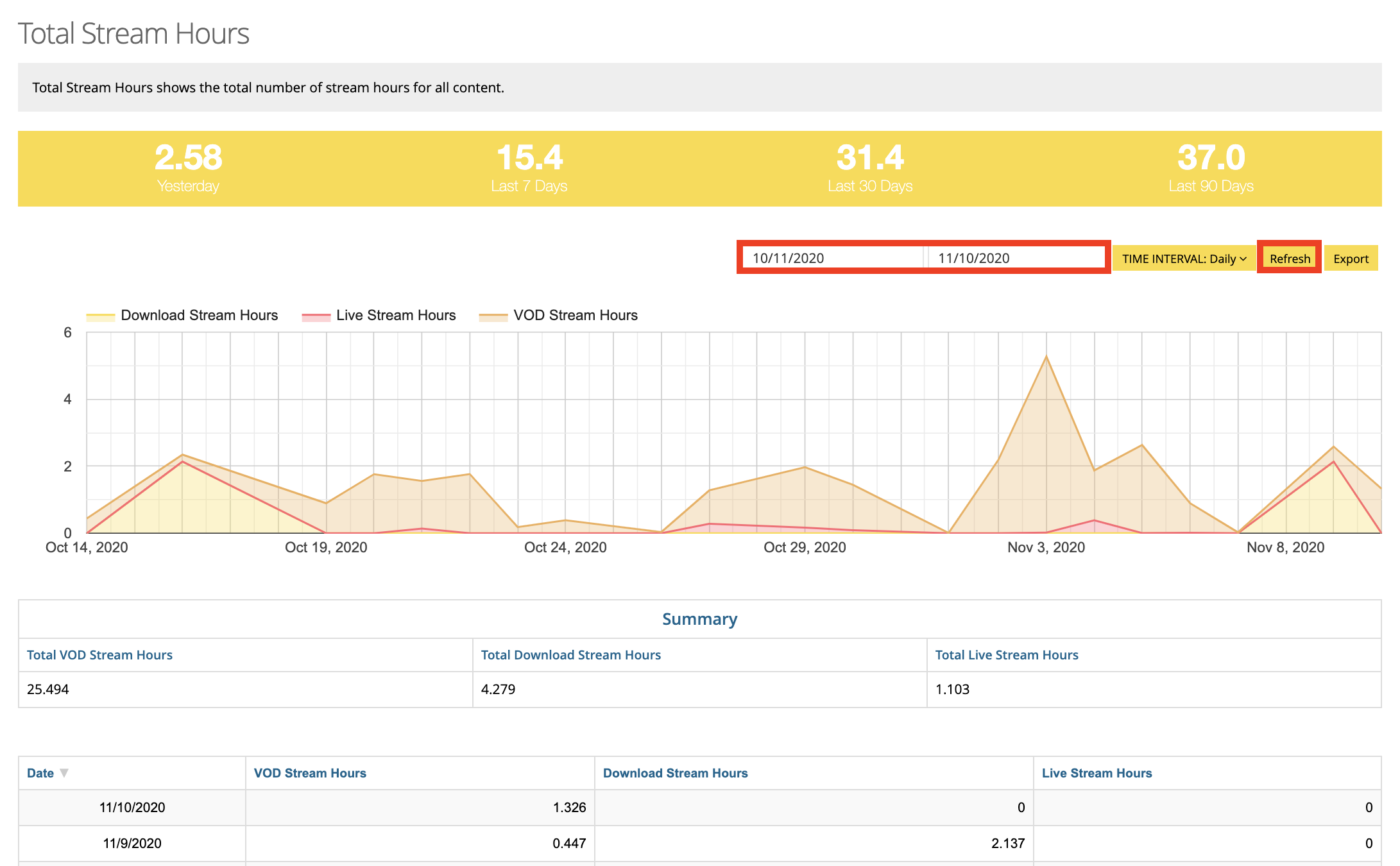The image size is (1400, 866).
Task: Select the start date field showing 10/11/2020
Action: pos(834,258)
